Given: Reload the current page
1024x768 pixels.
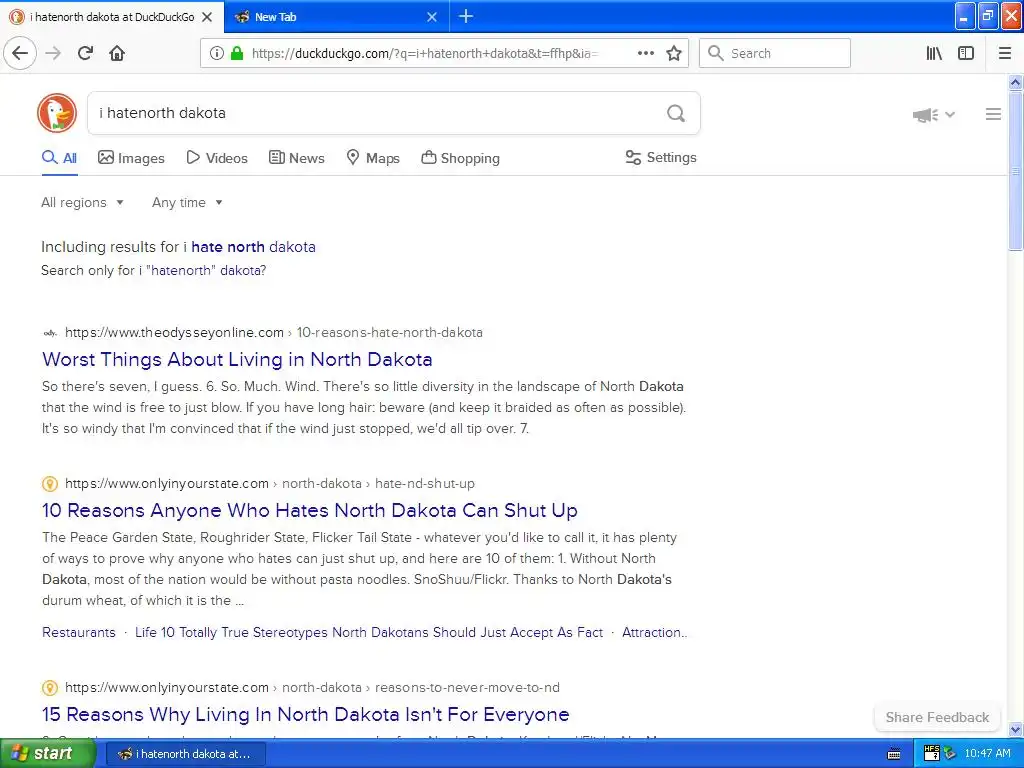Looking at the screenshot, I should [x=86, y=53].
